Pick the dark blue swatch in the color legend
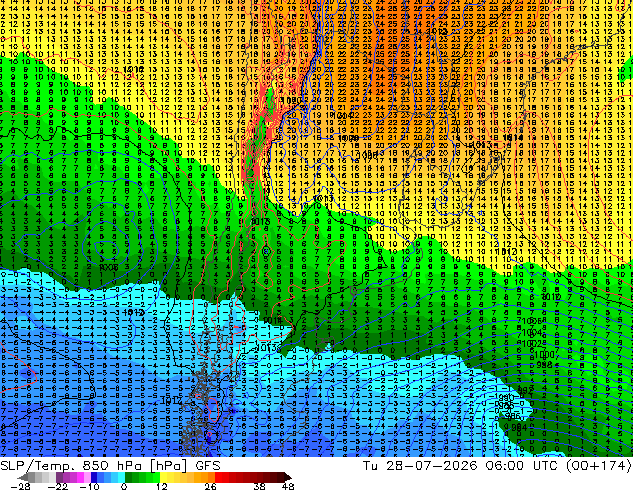634x490 pixels. (x=94, y=477)
